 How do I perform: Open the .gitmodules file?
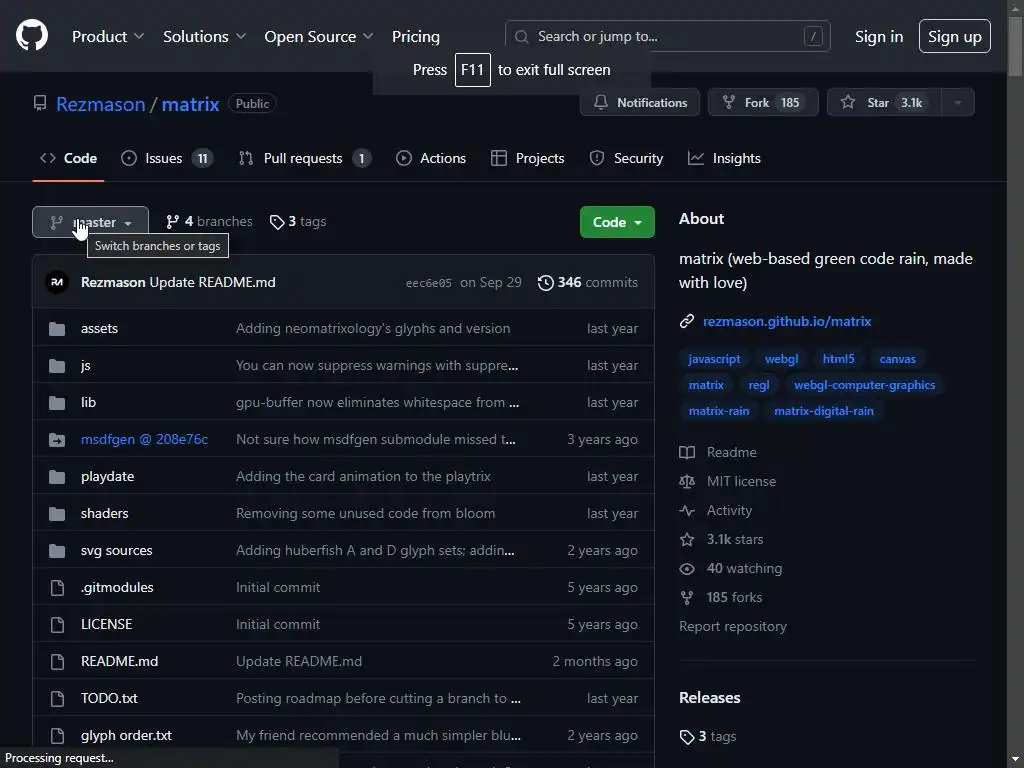tap(117, 588)
